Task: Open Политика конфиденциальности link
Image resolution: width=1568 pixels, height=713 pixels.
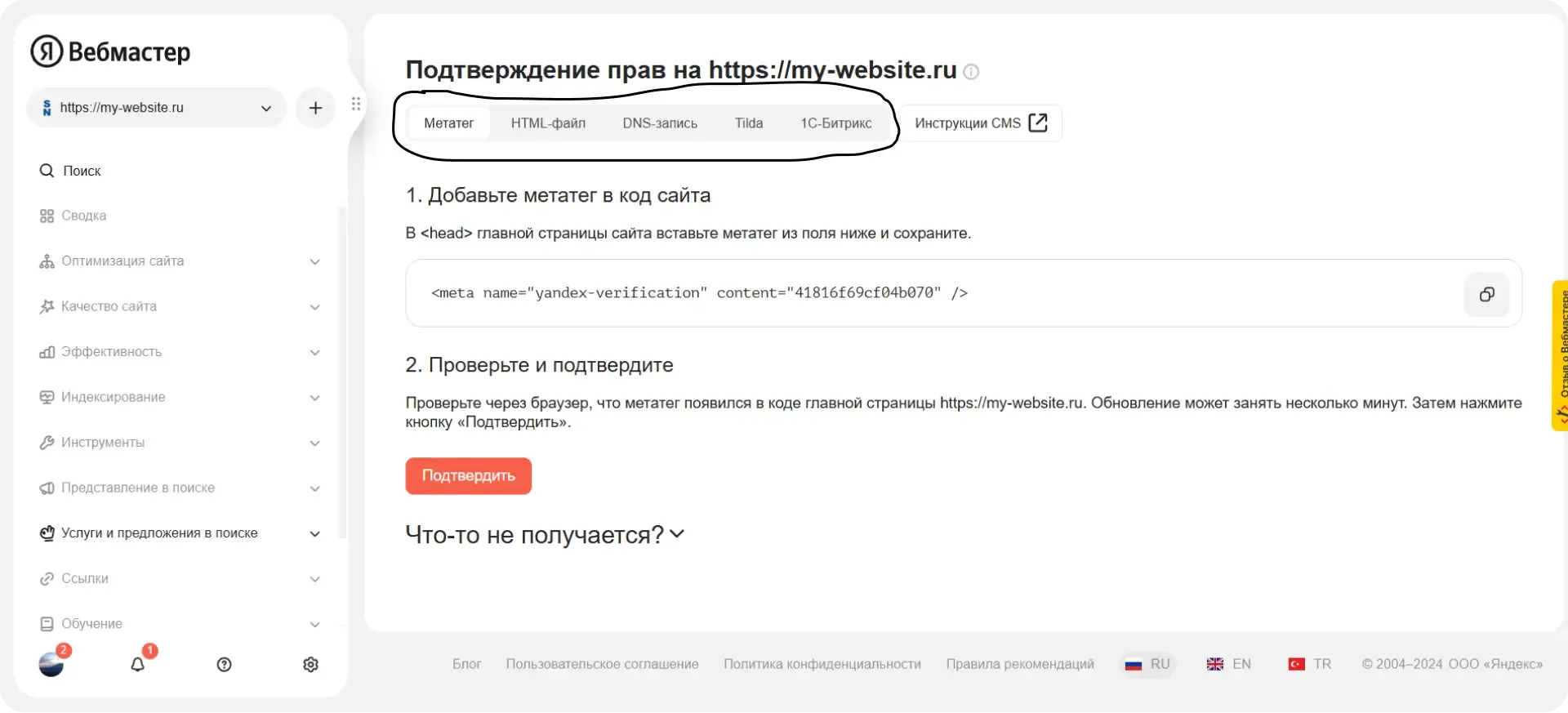Action: pos(822,664)
